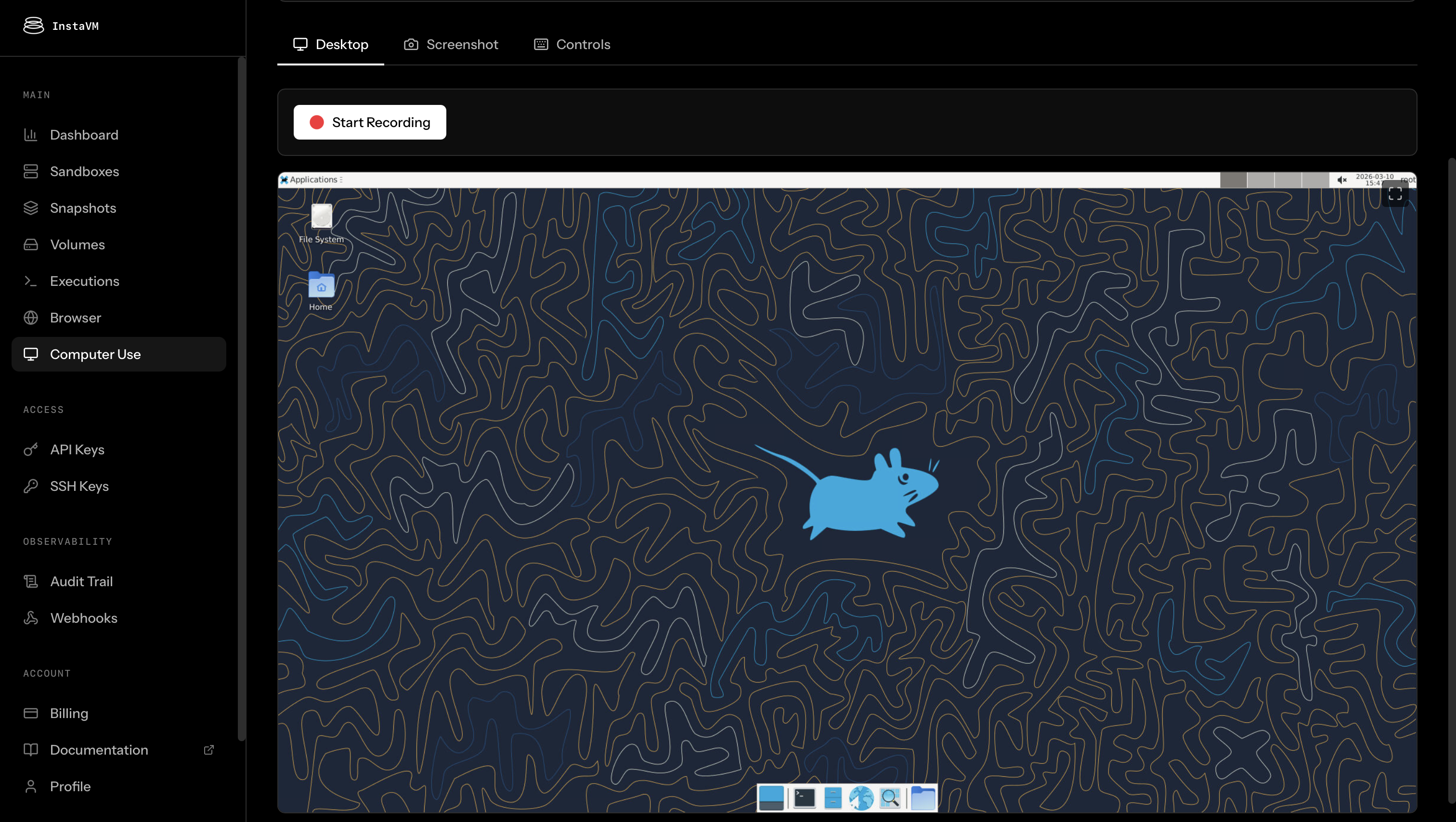1456x822 pixels.
Task: Open the File System desktop icon
Action: (321, 218)
